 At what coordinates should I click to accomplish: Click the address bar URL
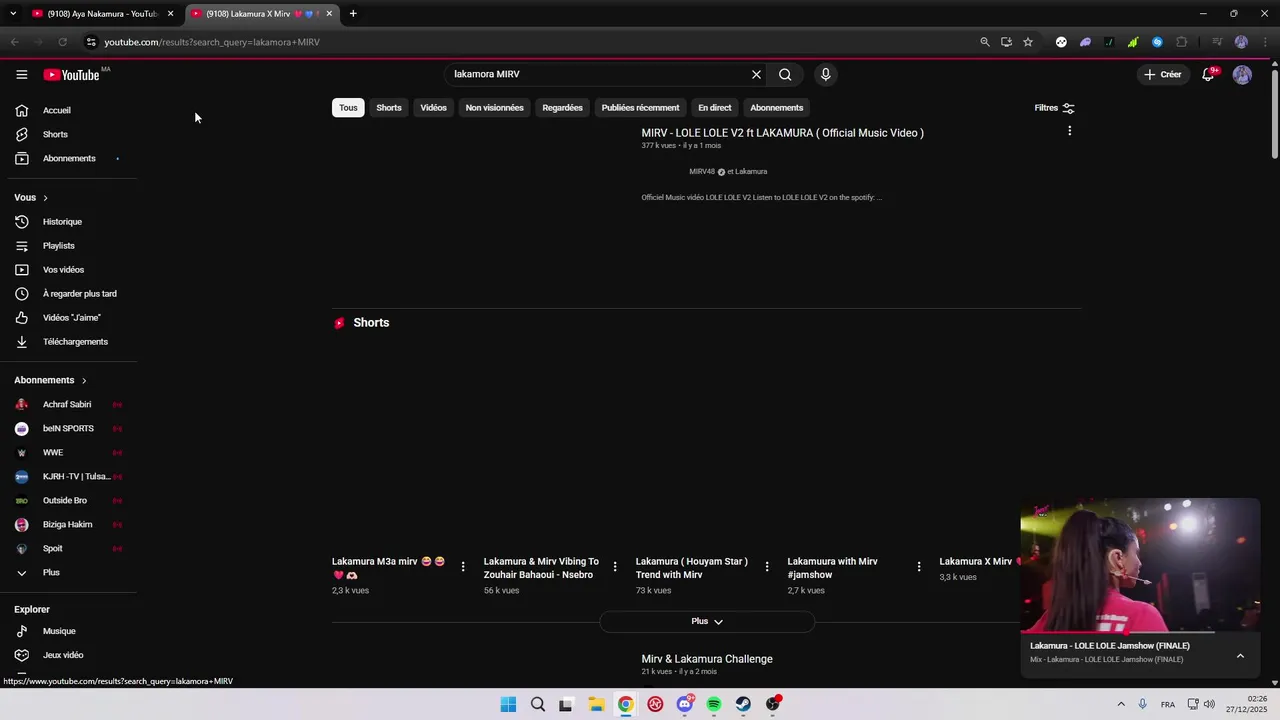pos(212,42)
